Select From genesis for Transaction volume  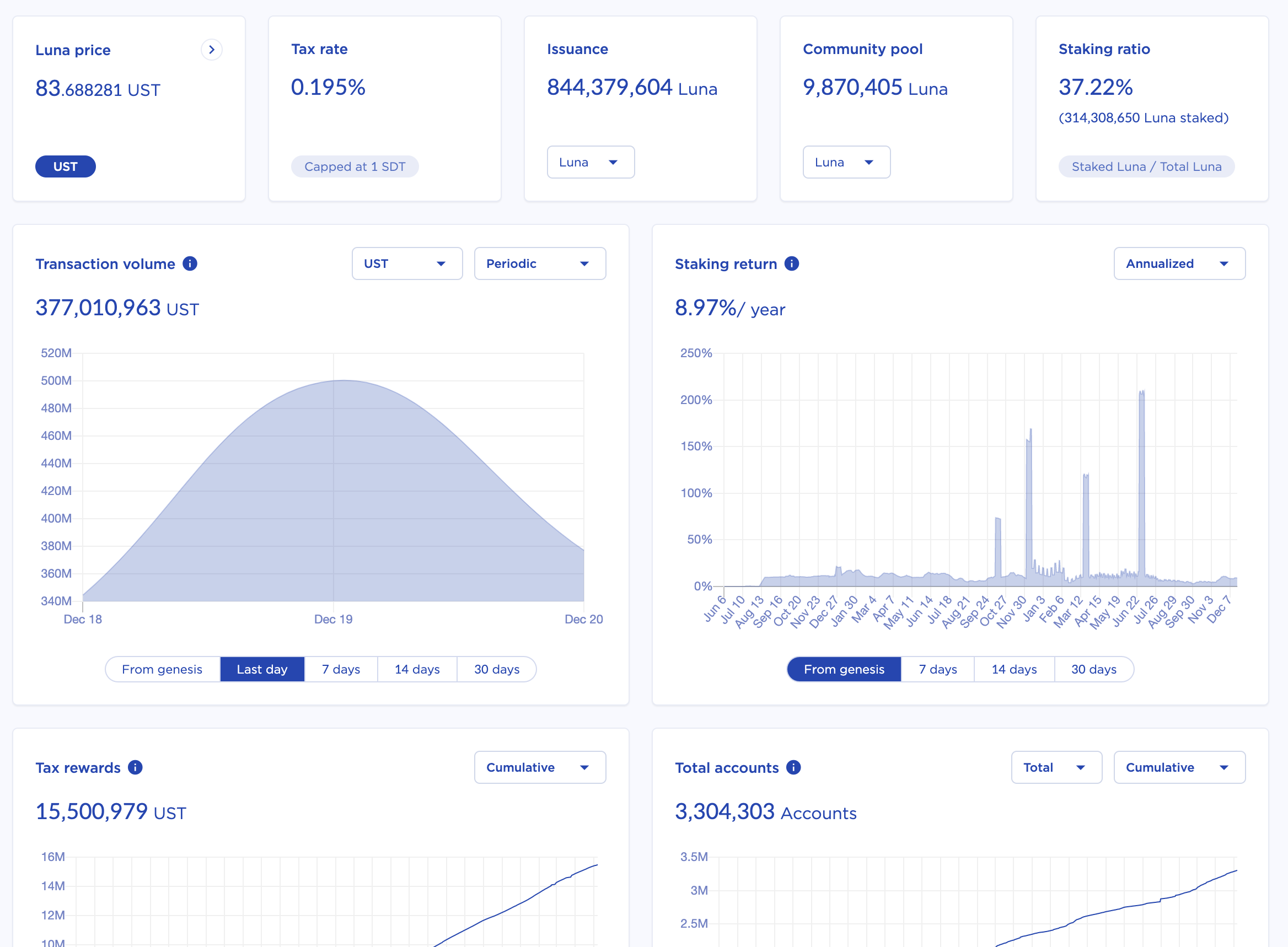162,670
